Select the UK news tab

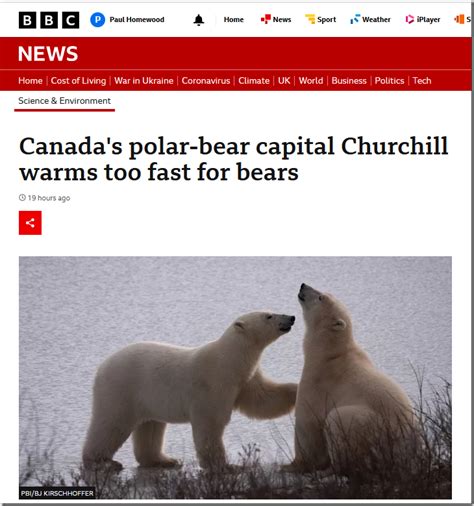[x=284, y=81]
